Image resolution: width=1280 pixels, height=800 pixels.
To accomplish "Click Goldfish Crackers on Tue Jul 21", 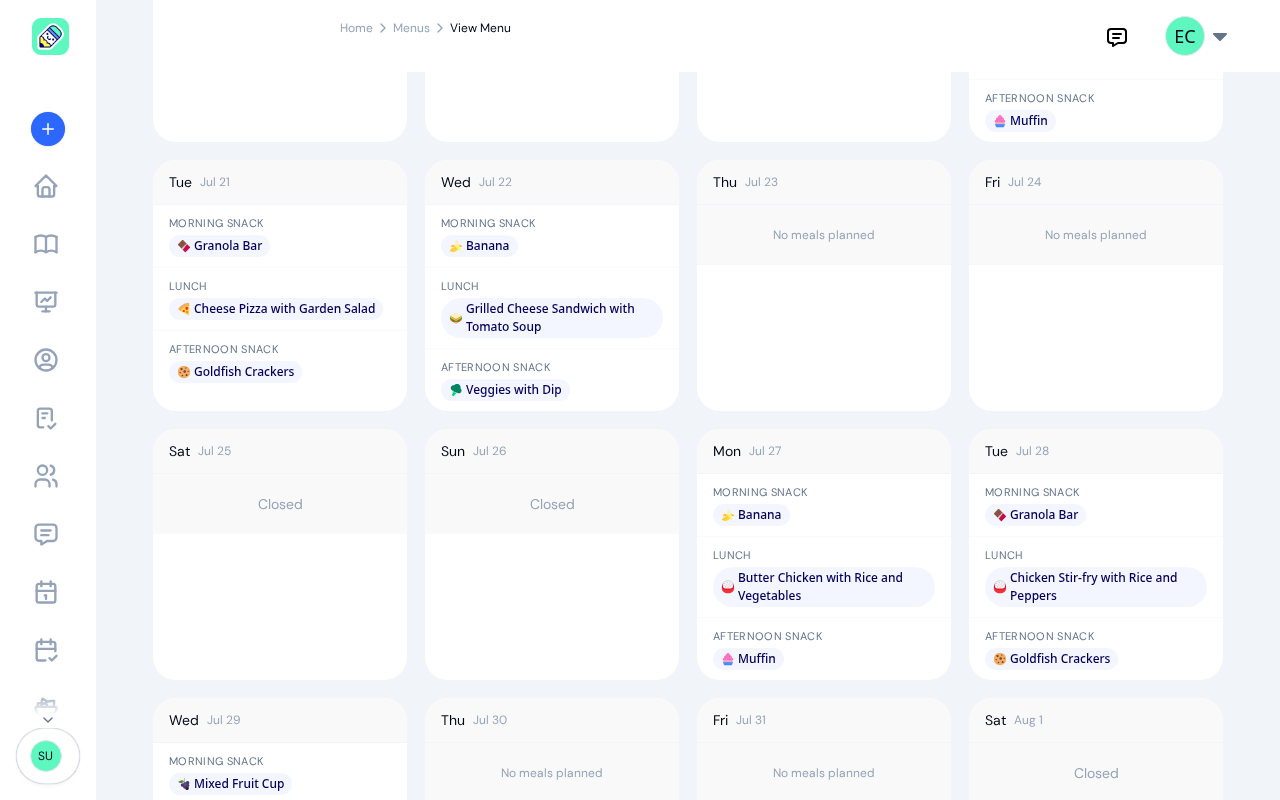I will (235, 372).
